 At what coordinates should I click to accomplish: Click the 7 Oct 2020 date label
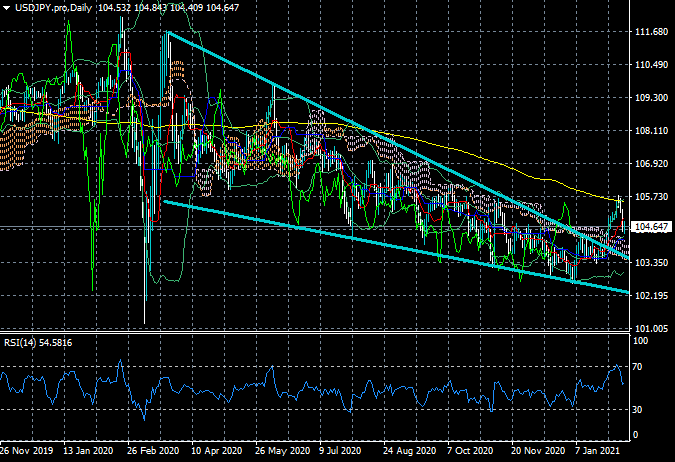[x=470, y=451]
